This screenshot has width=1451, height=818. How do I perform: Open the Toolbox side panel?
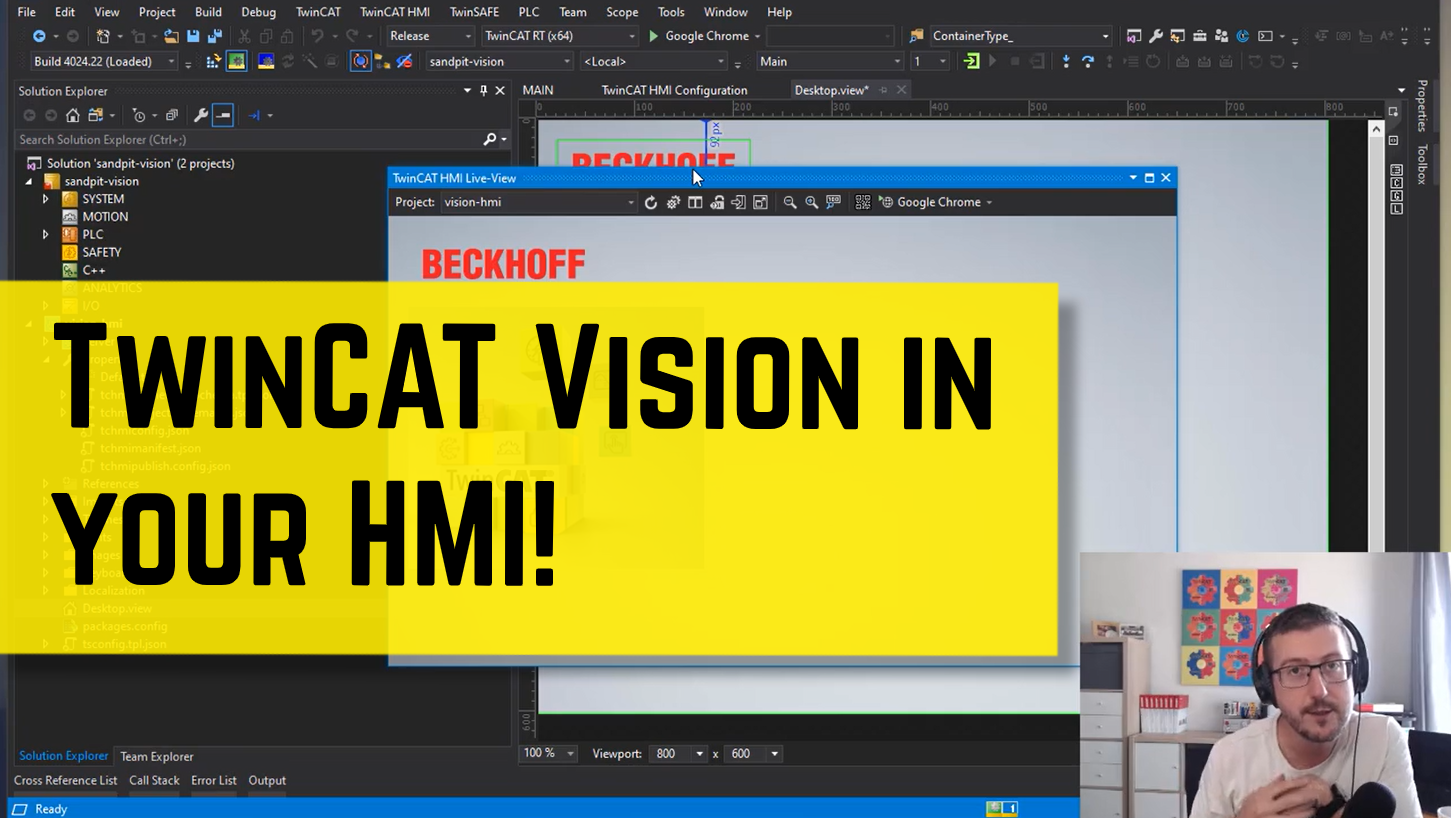point(1422,164)
